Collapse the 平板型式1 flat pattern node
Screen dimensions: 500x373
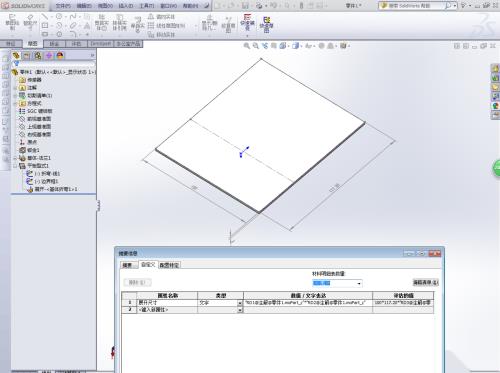pyautogui.click(x=15, y=166)
